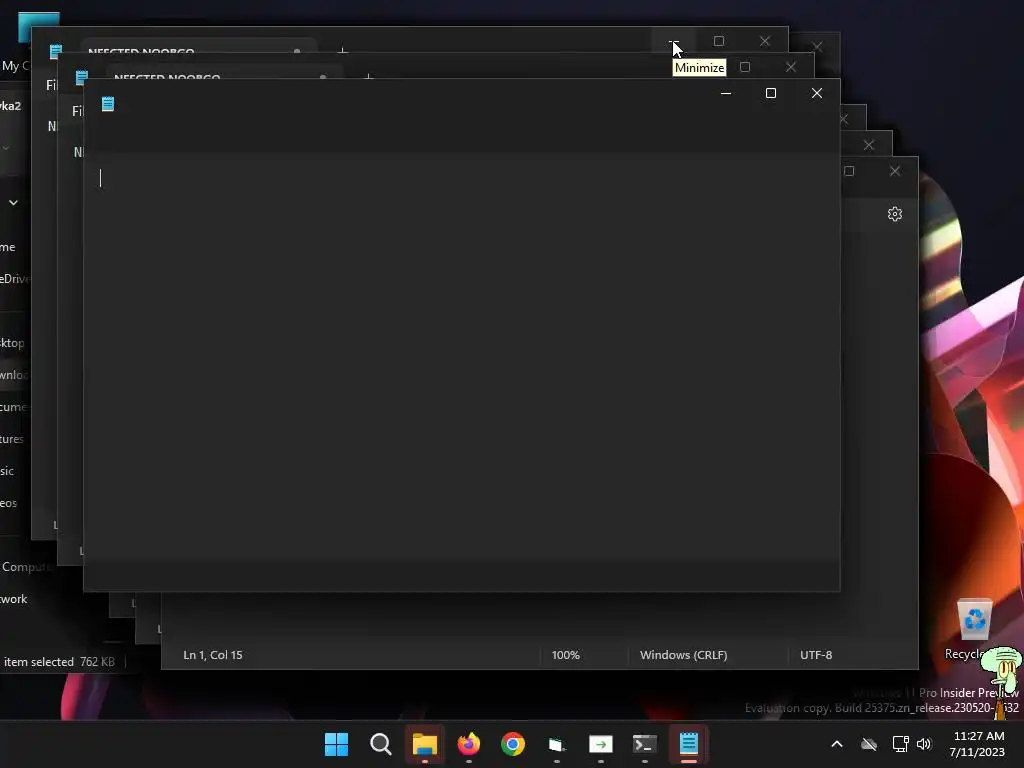Open the small files app beside Chrome
This screenshot has height=768, width=1024.
[556, 744]
